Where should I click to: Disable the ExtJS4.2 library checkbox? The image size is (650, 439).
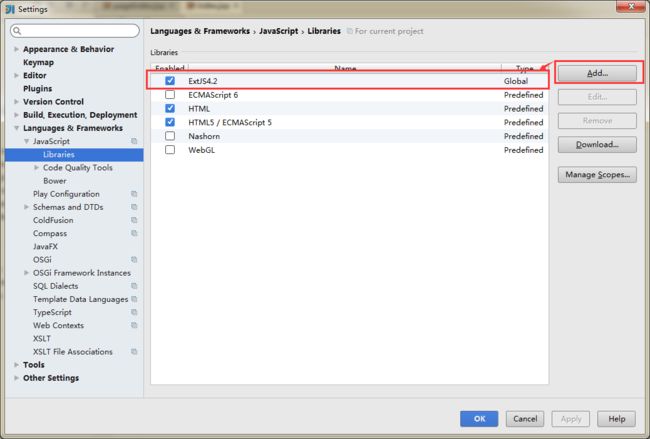coord(170,81)
